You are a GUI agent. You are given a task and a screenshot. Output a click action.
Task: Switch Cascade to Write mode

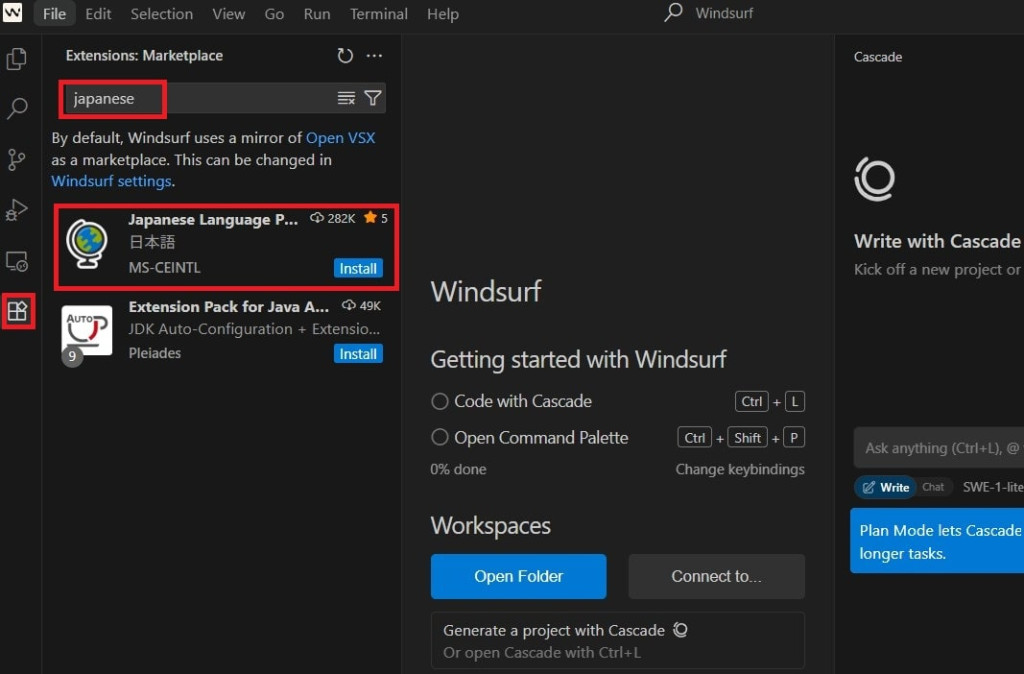pos(886,487)
